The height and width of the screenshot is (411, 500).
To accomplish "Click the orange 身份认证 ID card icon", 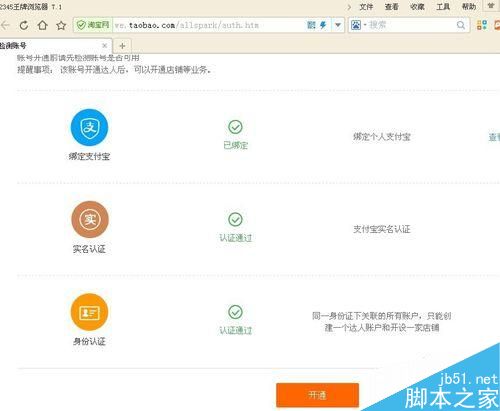I will click(89, 312).
